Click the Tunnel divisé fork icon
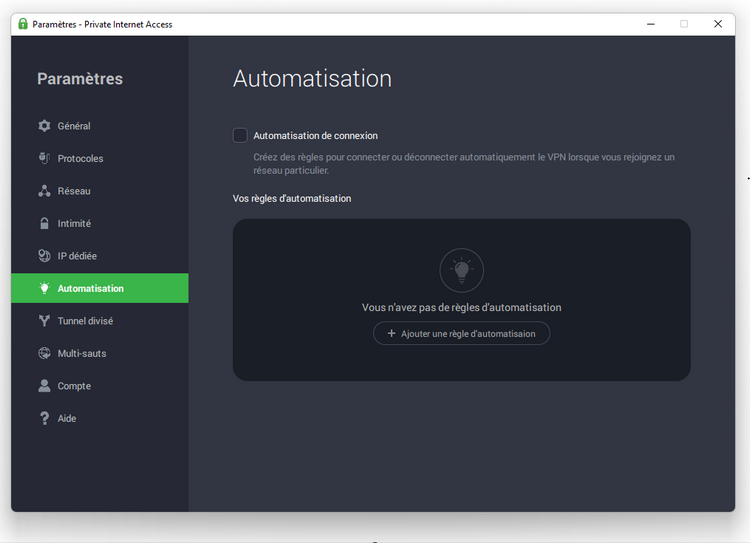This screenshot has width=750, height=543. coord(44,321)
